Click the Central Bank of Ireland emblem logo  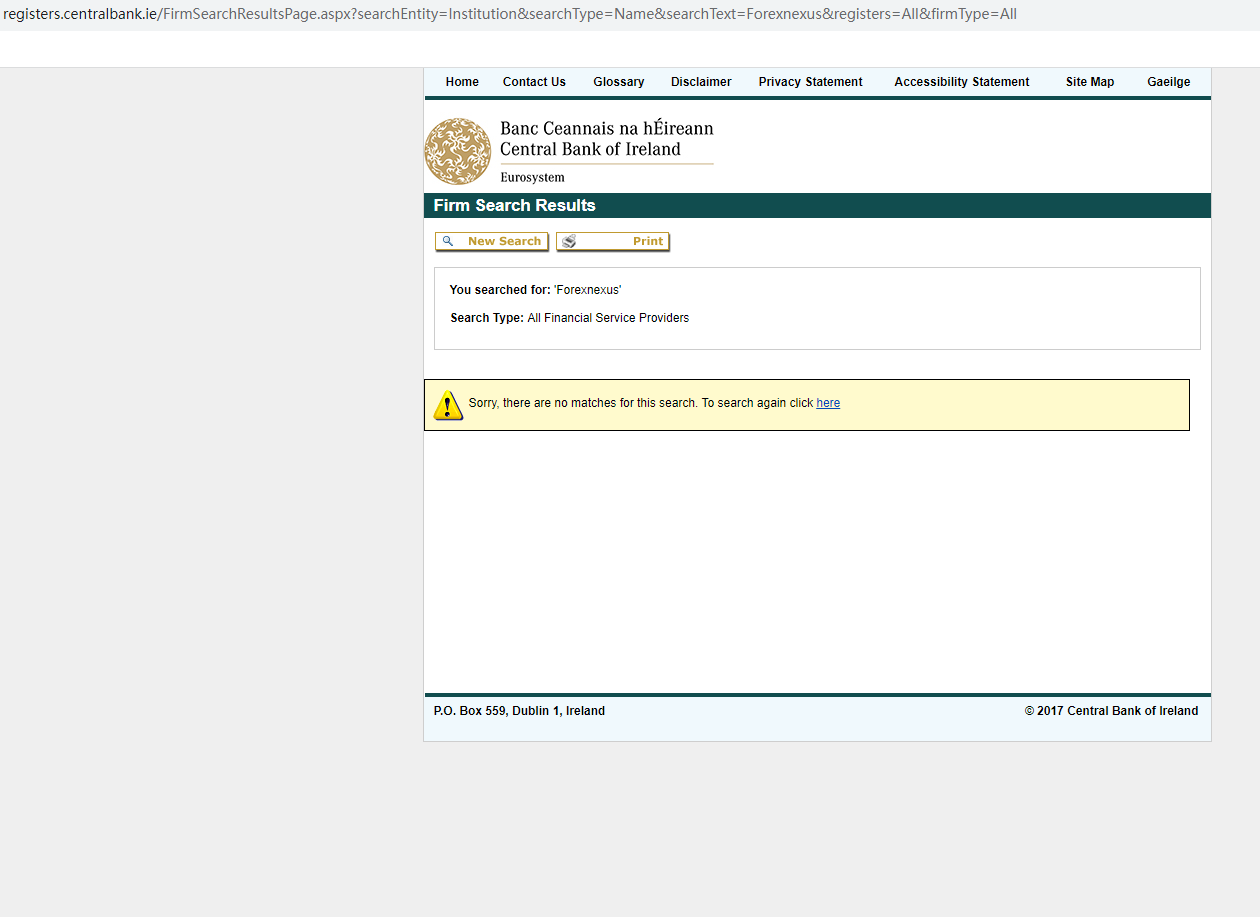pos(457,152)
